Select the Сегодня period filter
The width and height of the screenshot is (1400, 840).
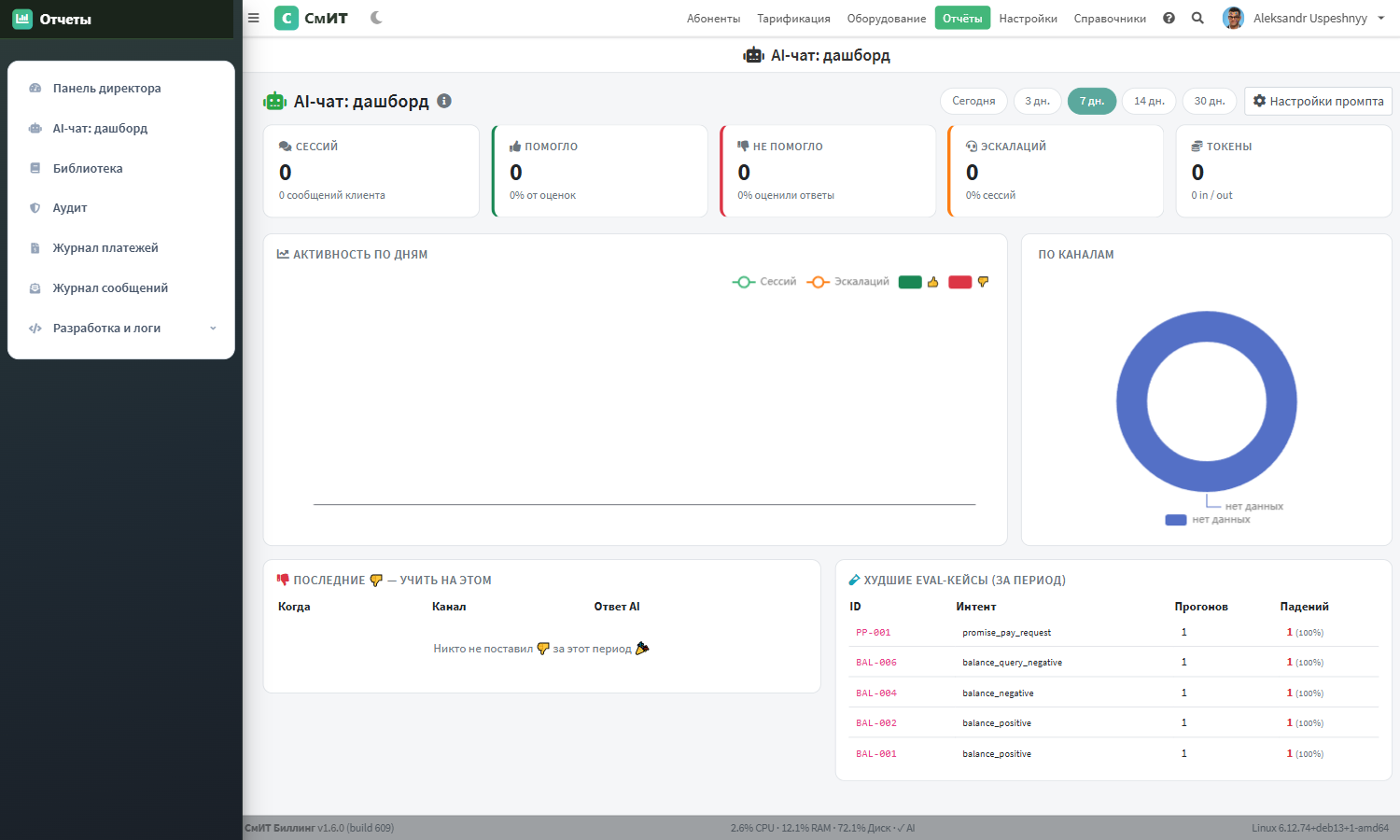click(973, 101)
